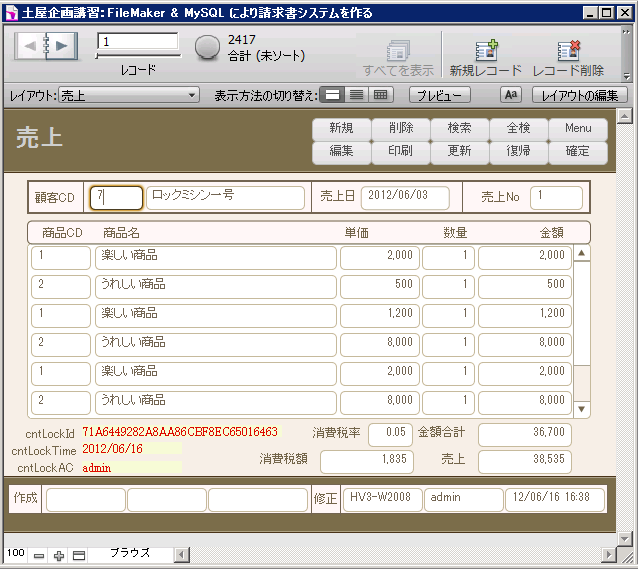Click the 消費税額 field 1,835
638x569 pixels.
(367, 462)
